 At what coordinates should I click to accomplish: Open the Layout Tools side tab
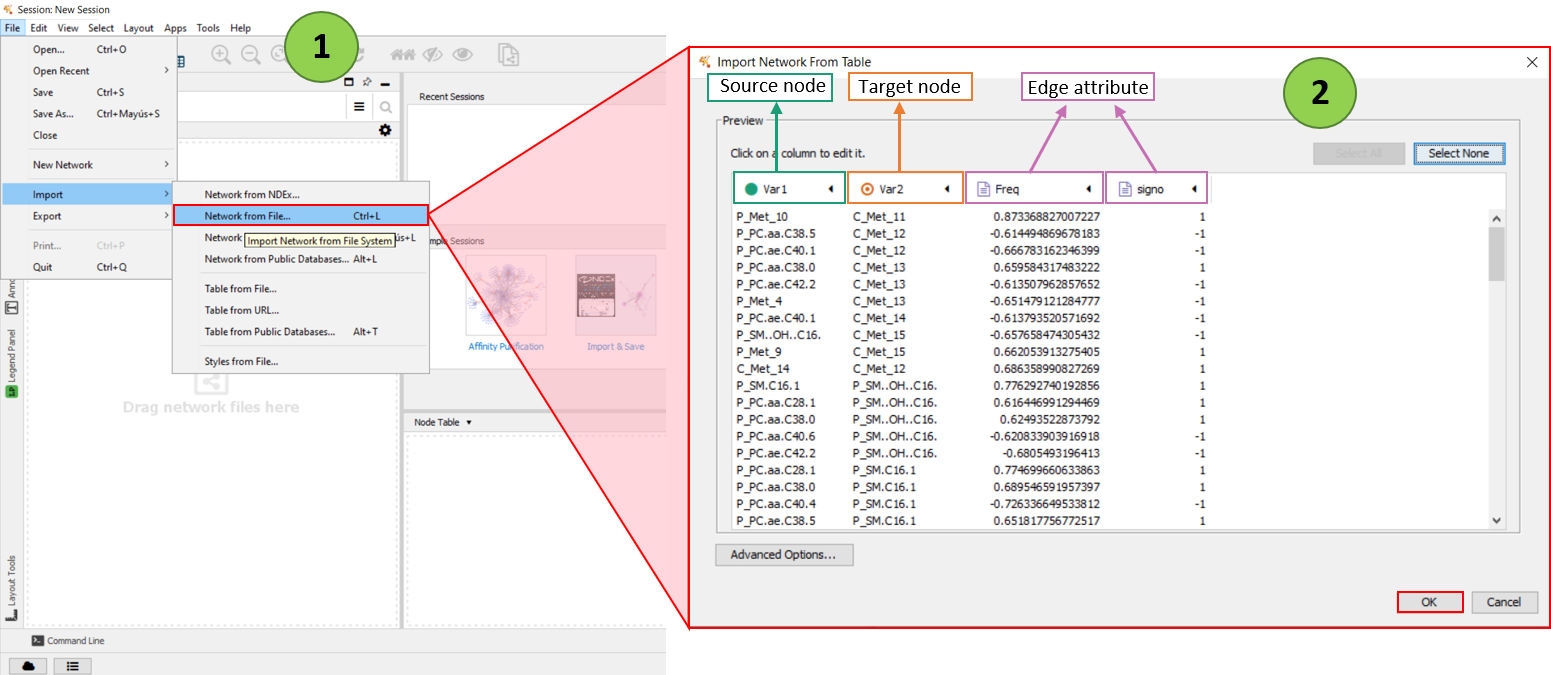point(12,588)
